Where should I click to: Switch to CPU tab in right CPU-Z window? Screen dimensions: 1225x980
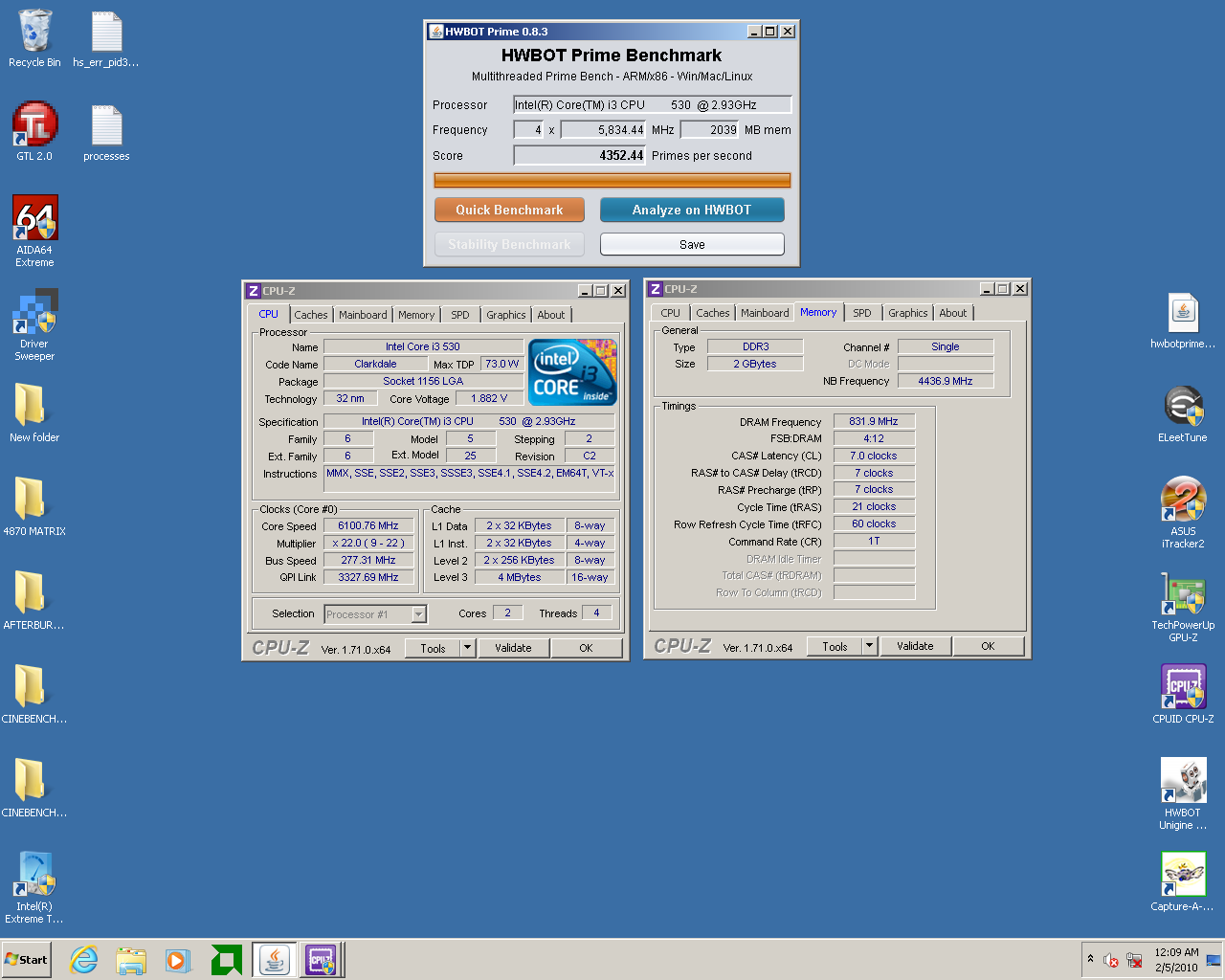coord(671,313)
